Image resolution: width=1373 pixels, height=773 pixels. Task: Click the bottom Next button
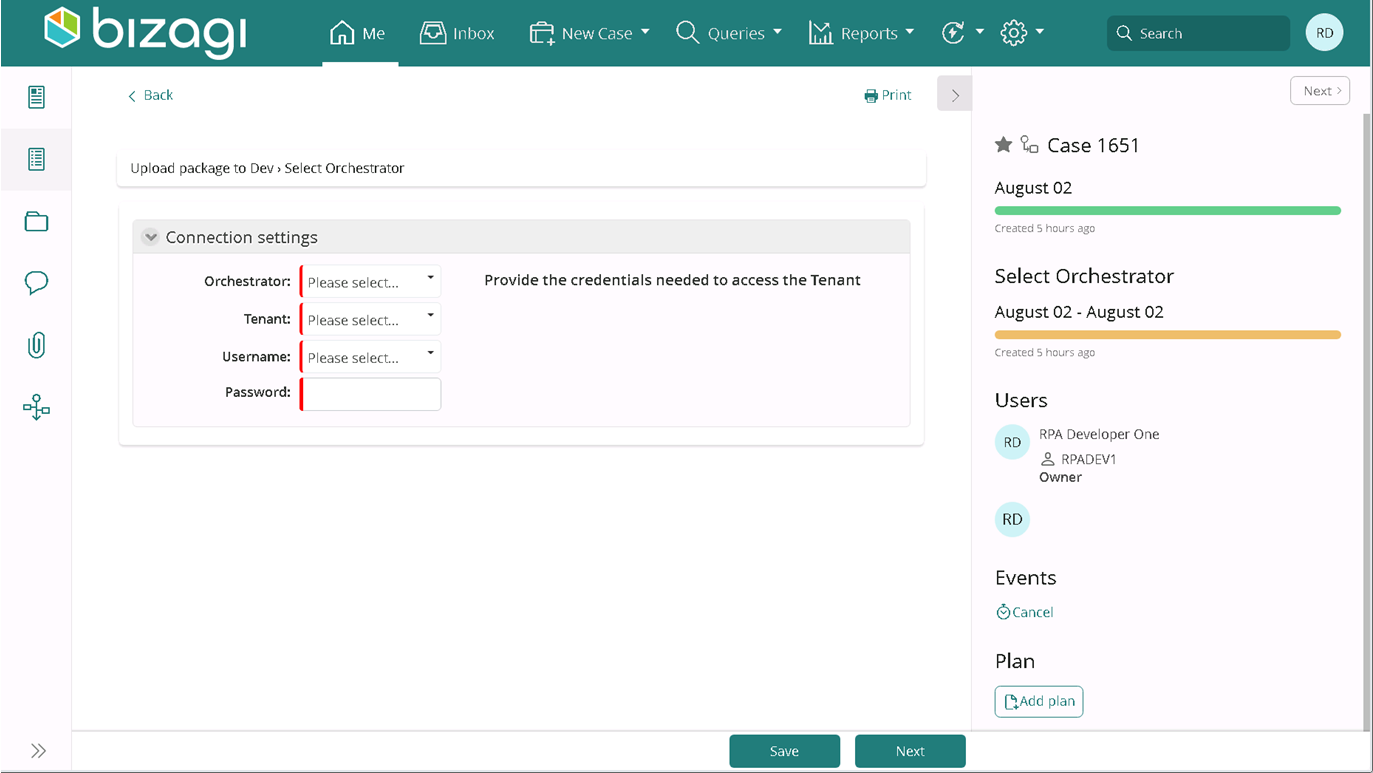point(910,751)
